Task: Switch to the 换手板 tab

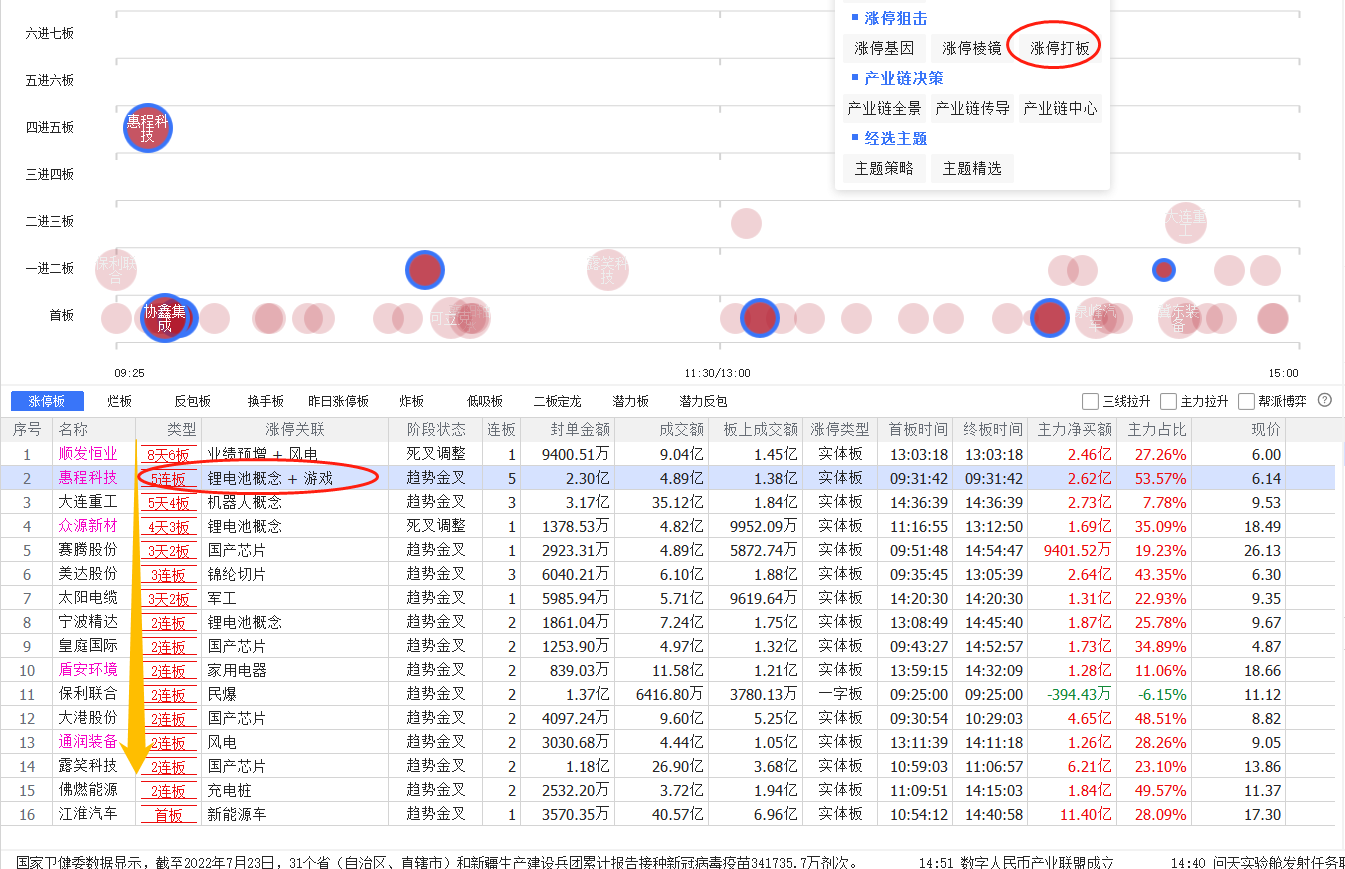Action: (266, 401)
